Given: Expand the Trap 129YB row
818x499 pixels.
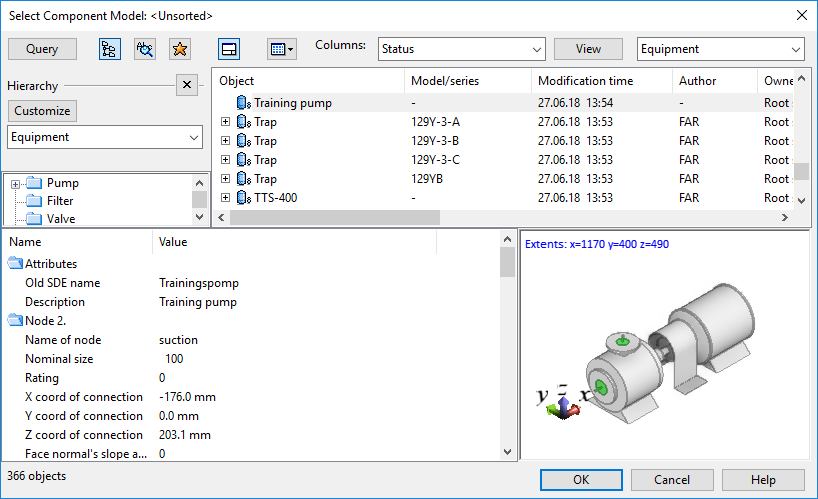Looking at the screenshot, I should click(225, 179).
